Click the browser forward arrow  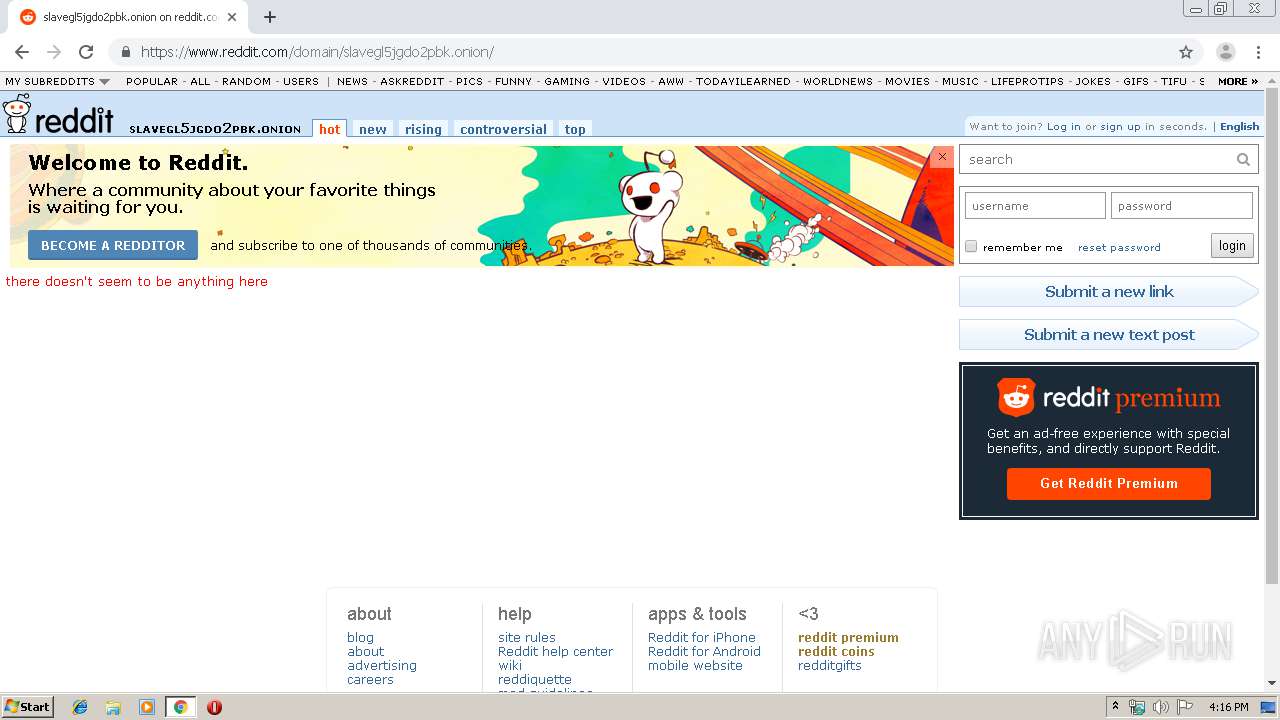[54, 52]
